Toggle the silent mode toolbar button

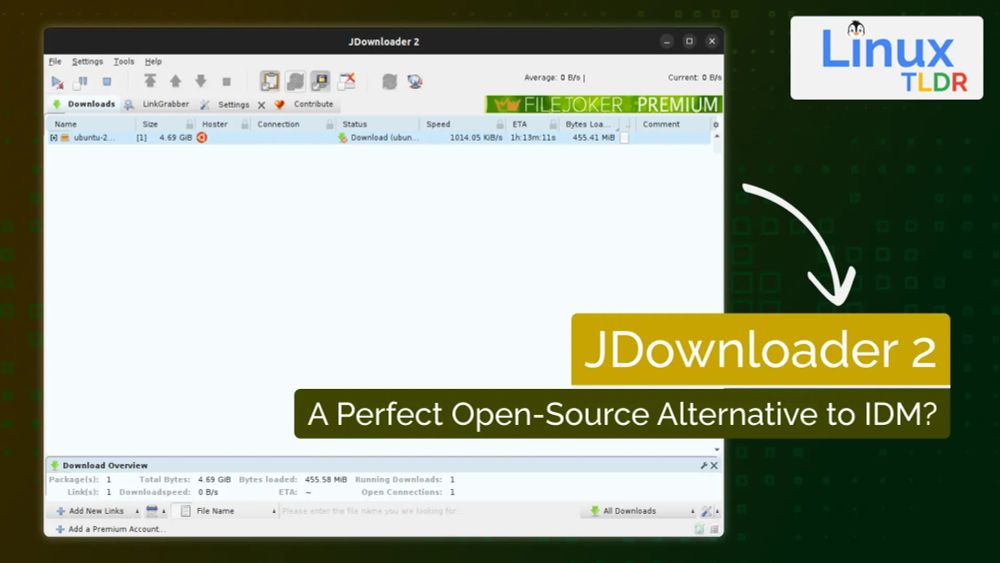(320, 81)
